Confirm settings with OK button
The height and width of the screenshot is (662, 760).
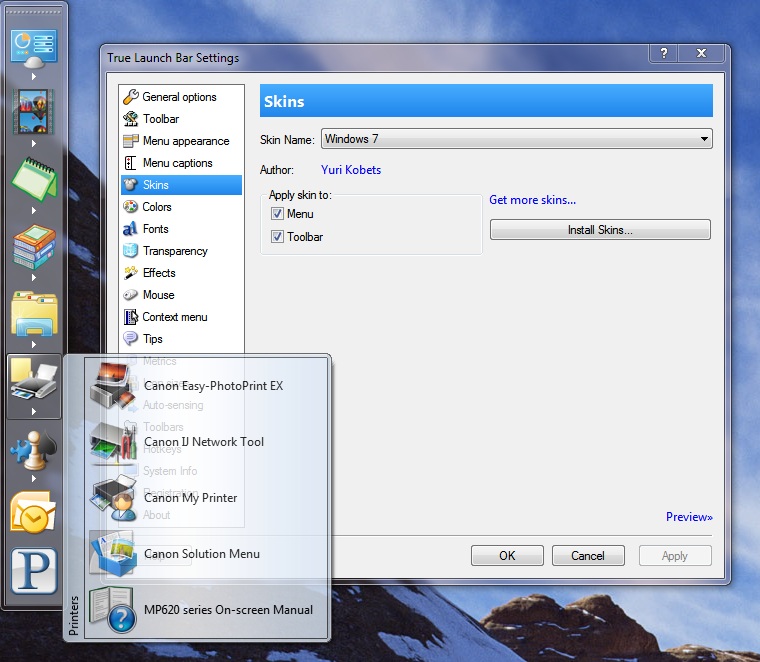coord(507,555)
